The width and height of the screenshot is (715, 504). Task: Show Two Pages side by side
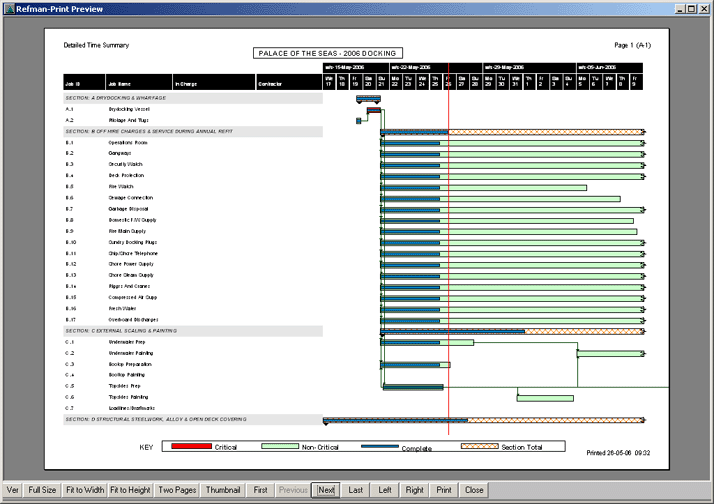(177, 490)
